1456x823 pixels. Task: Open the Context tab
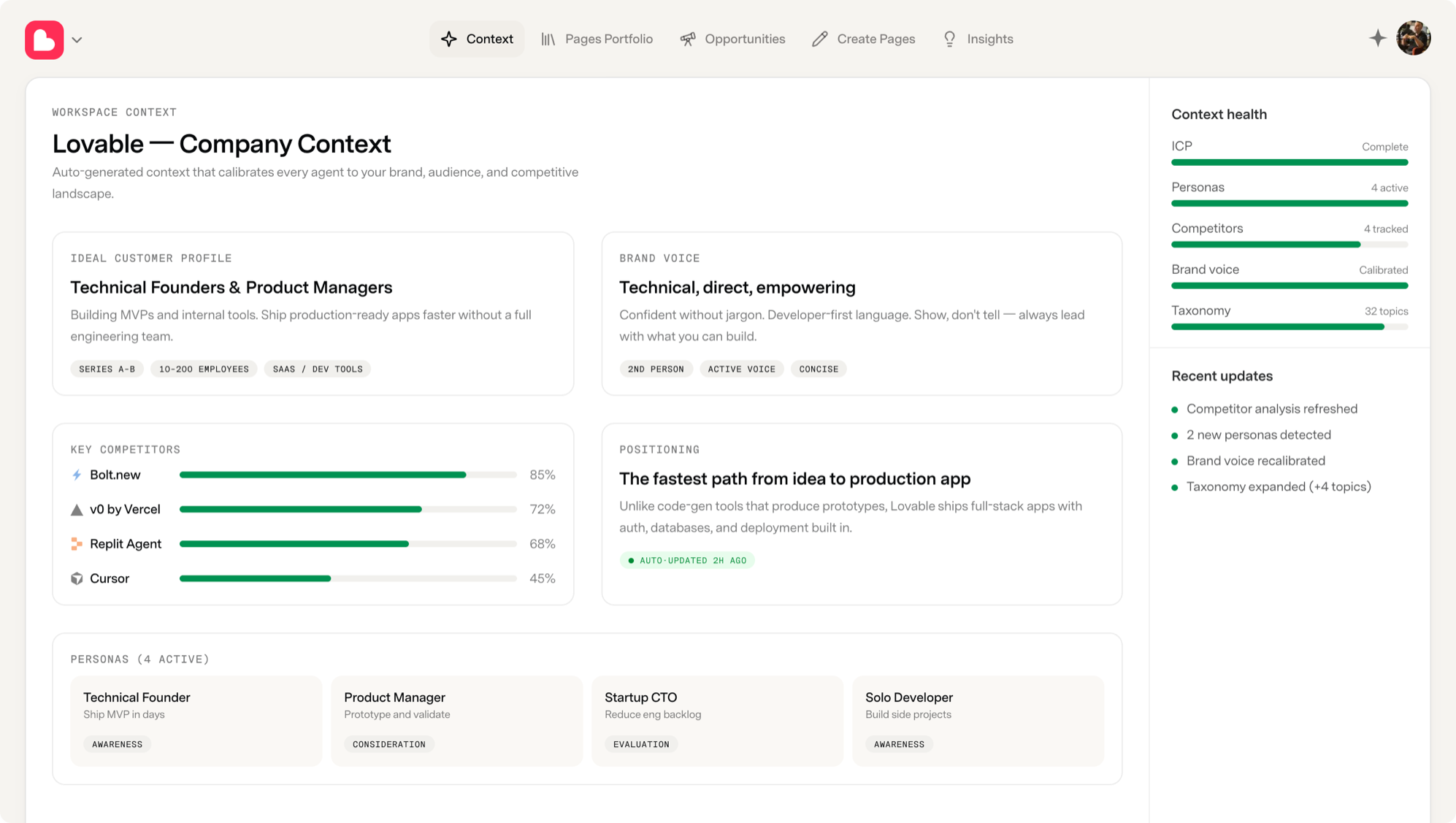pyautogui.click(x=477, y=39)
